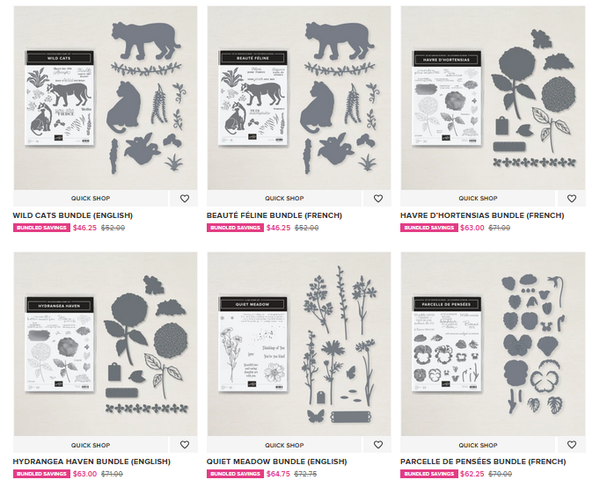600x487 pixels.
Task: Open Quick Shop for Quiet Meadow Bundle
Action: (x=284, y=445)
